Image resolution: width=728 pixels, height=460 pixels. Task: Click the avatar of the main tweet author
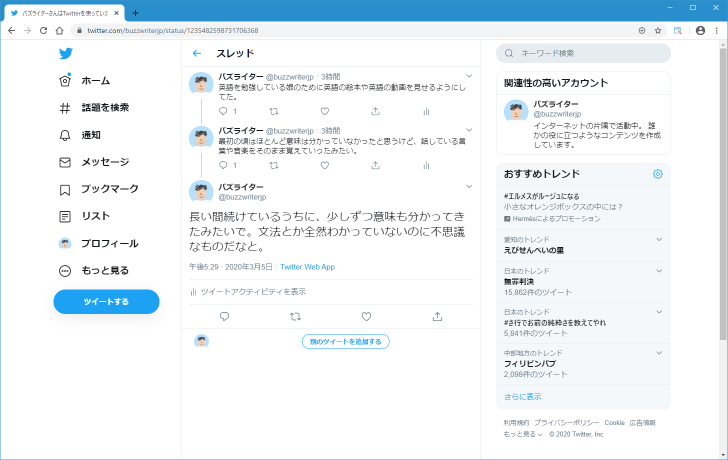(x=201, y=192)
